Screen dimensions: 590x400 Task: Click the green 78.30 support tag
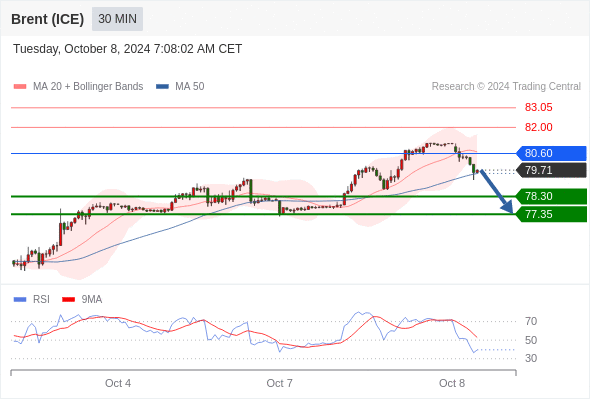pos(551,196)
